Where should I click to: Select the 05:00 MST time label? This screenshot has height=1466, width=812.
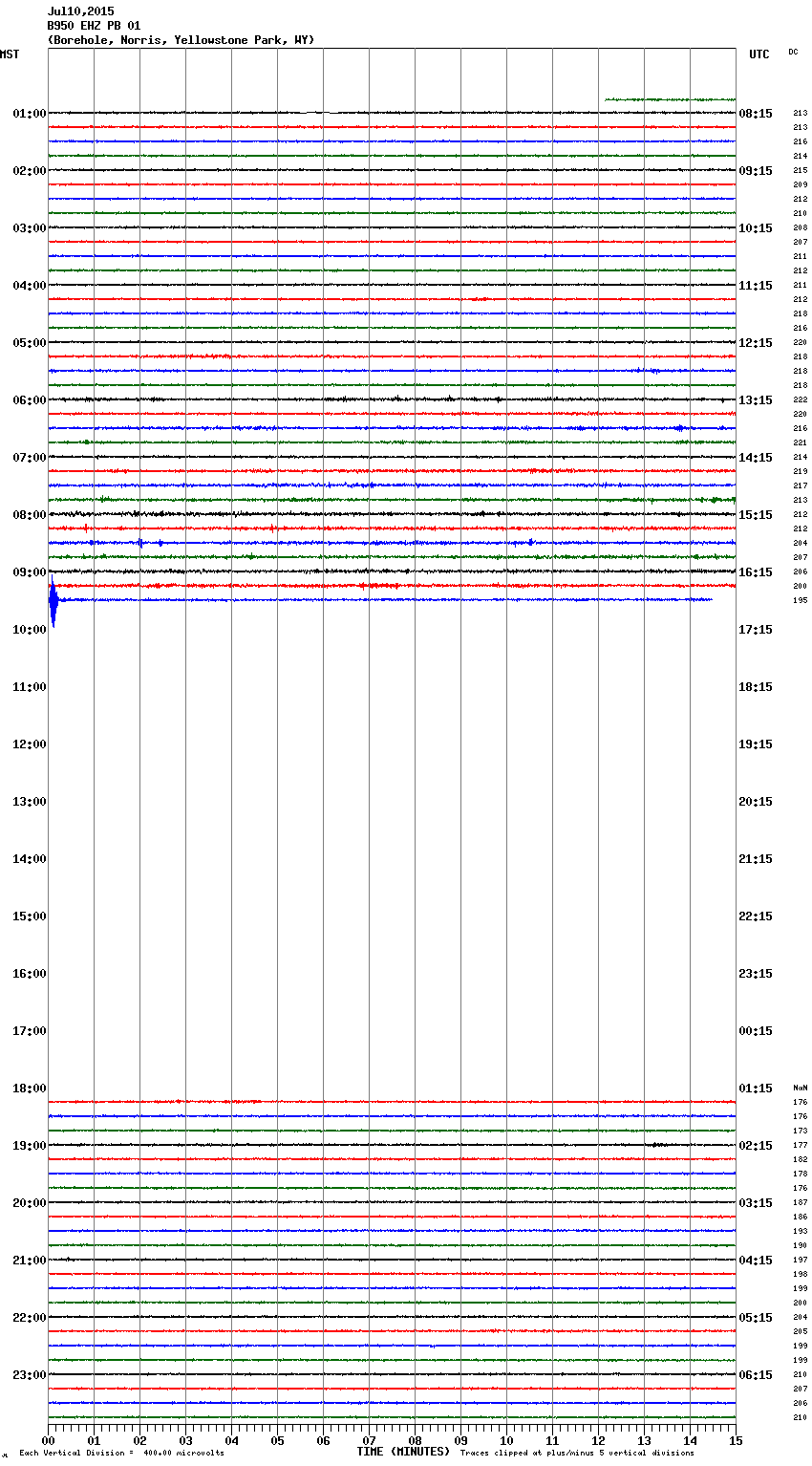(30, 343)
